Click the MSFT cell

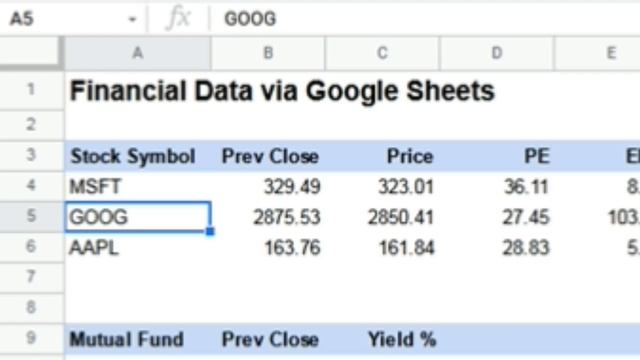click(x=138, y=187)
